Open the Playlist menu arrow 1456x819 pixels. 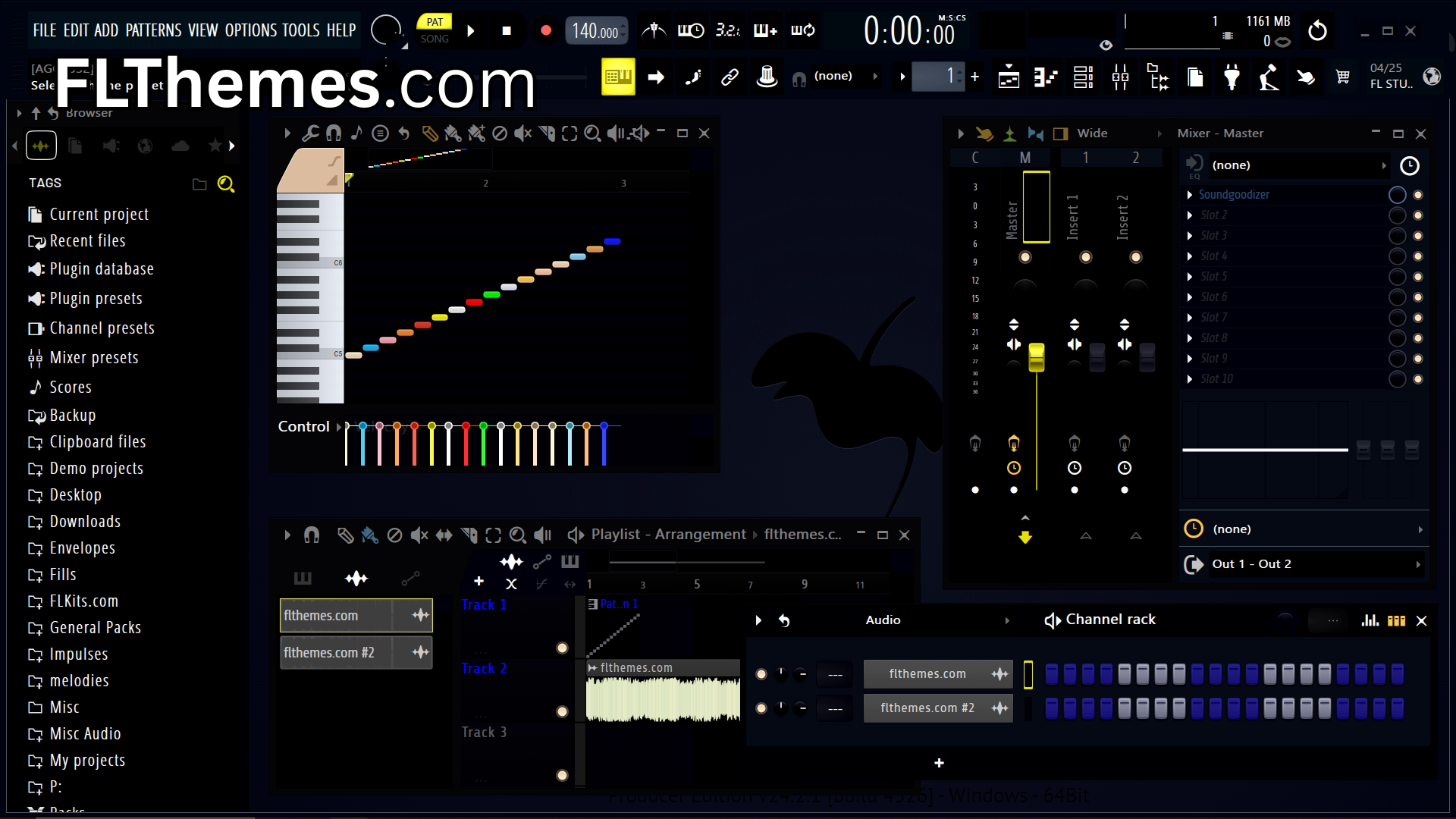tap(287, 535)
